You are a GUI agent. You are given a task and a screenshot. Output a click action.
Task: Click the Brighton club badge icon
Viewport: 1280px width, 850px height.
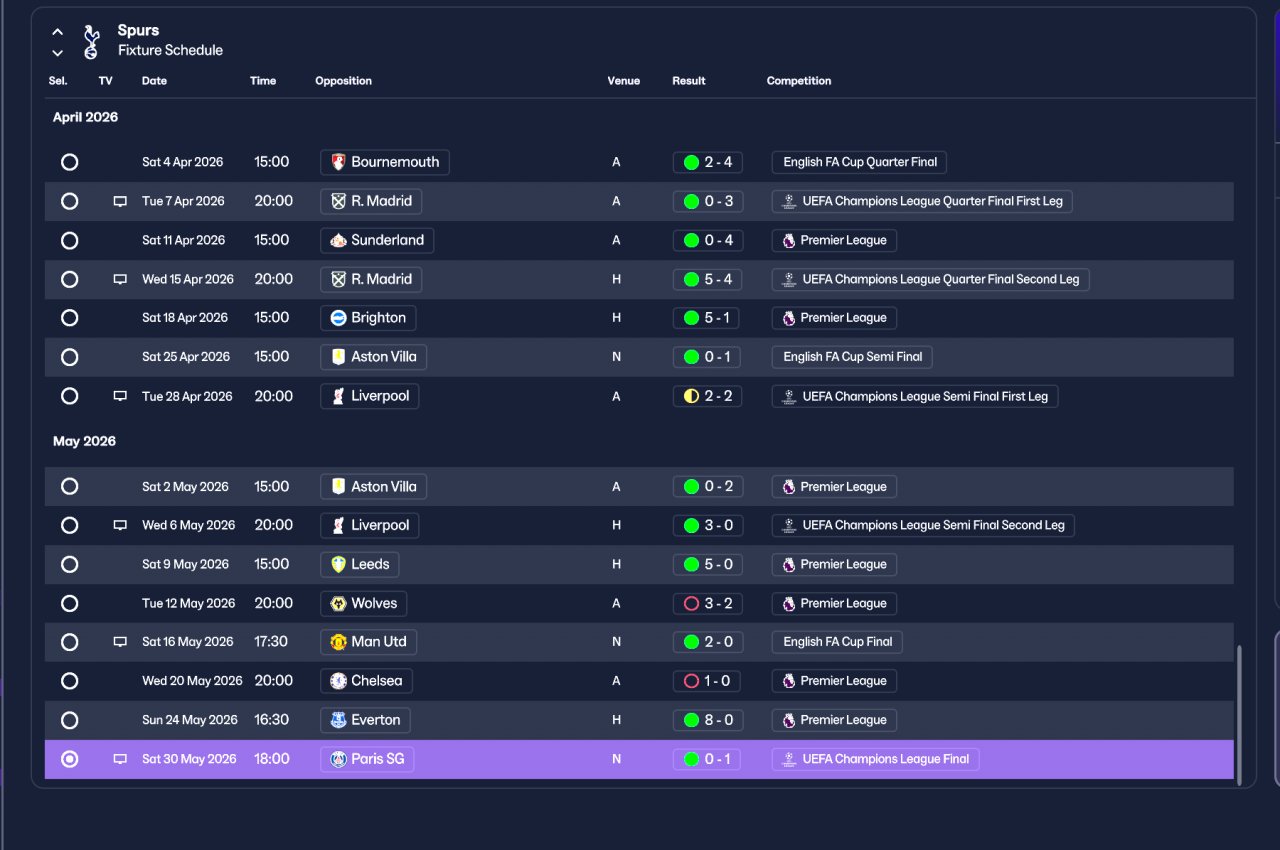(x=338, y=318)
